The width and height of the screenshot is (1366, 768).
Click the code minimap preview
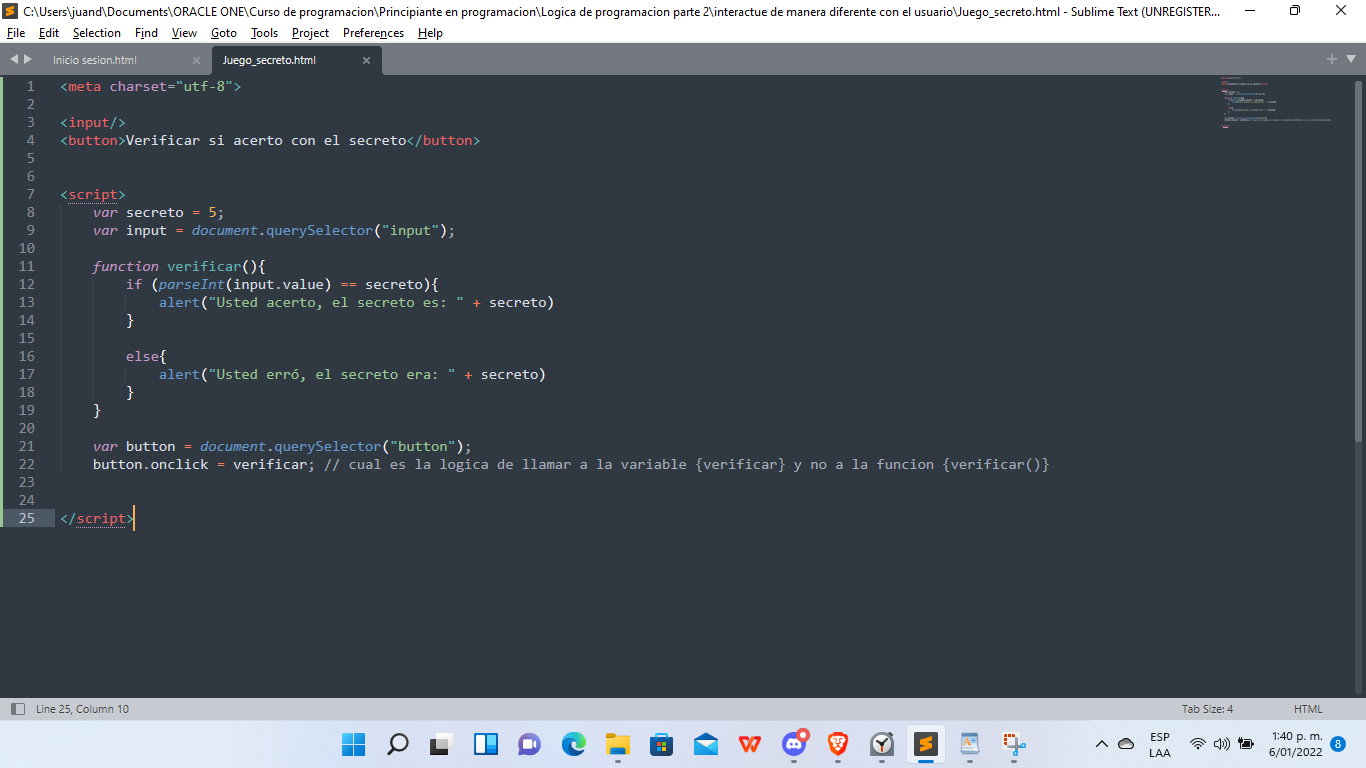pos(1275,102)
